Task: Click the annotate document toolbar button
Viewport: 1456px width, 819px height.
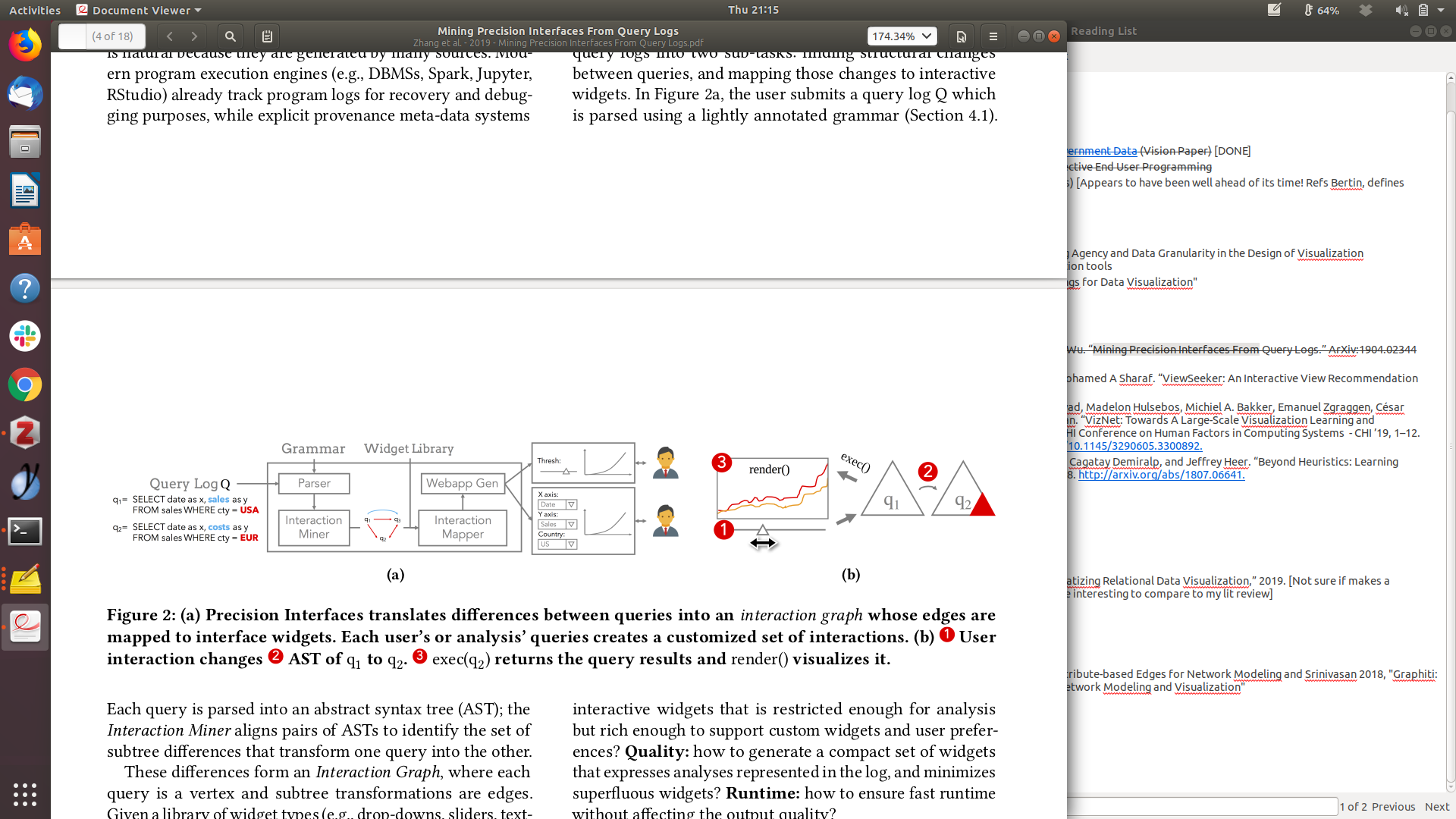Action: click(267, 36)
